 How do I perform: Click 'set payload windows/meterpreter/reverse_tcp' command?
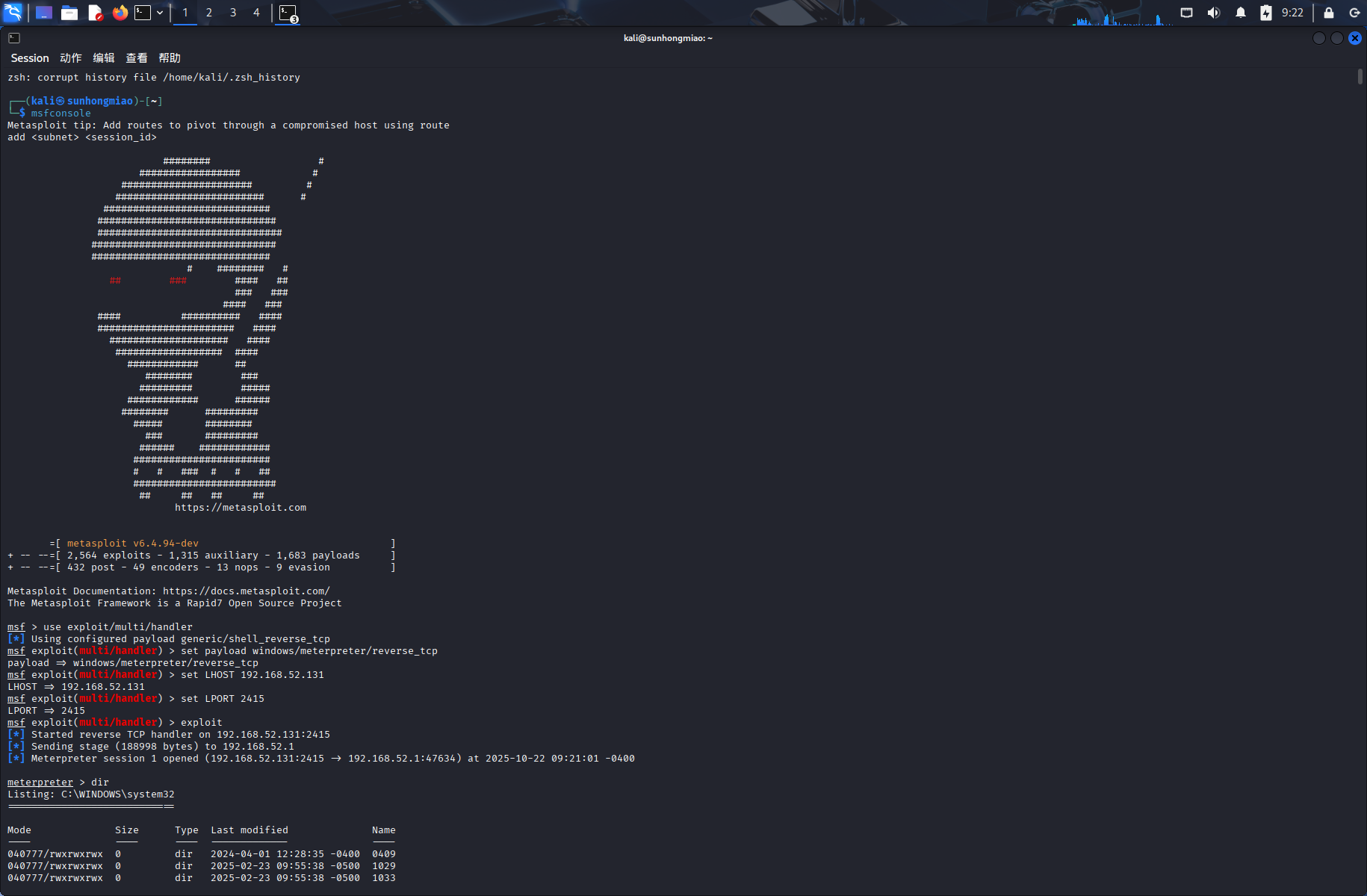coord(309,651)
